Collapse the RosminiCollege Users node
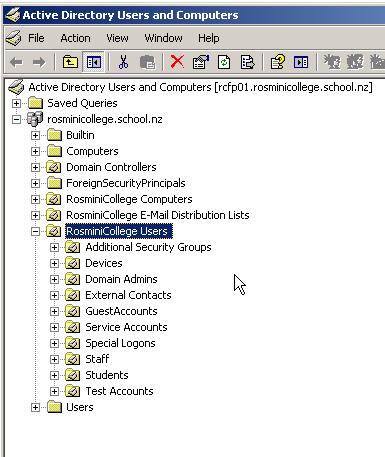The height and width of the screenshot is (457, 385). [x=35, y=231]
